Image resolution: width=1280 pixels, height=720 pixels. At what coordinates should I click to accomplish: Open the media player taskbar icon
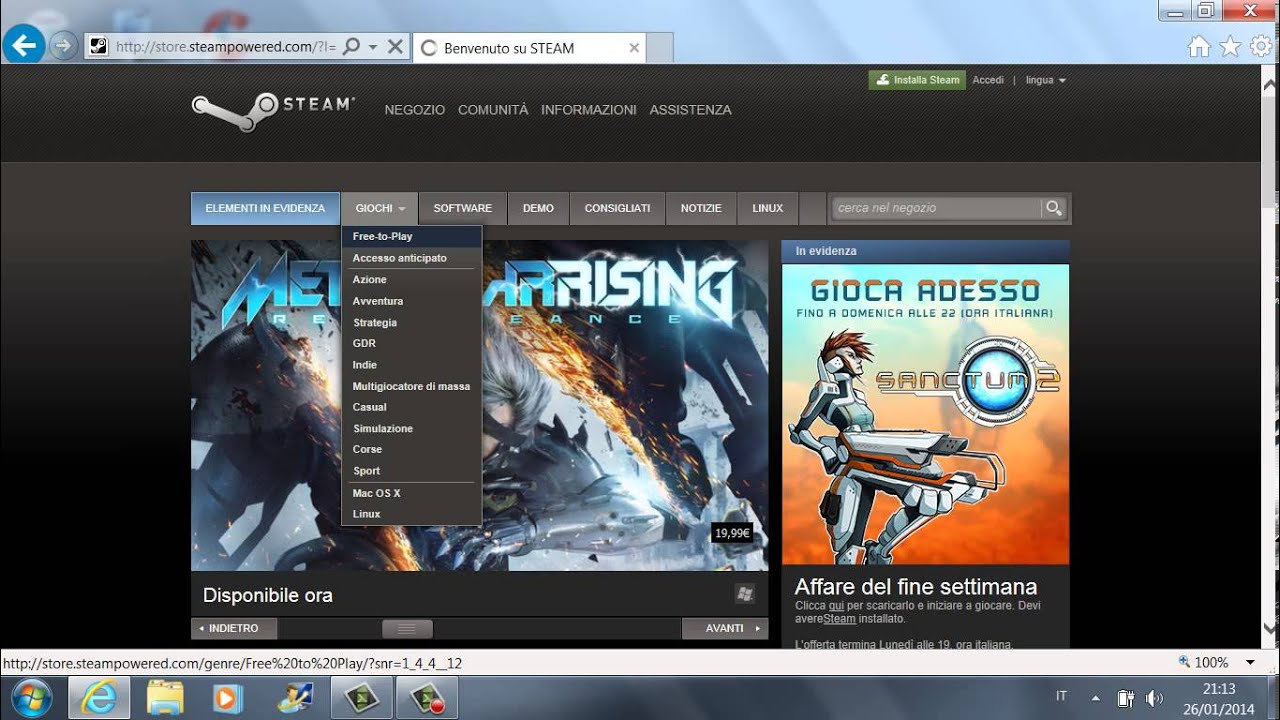point(228,697)
